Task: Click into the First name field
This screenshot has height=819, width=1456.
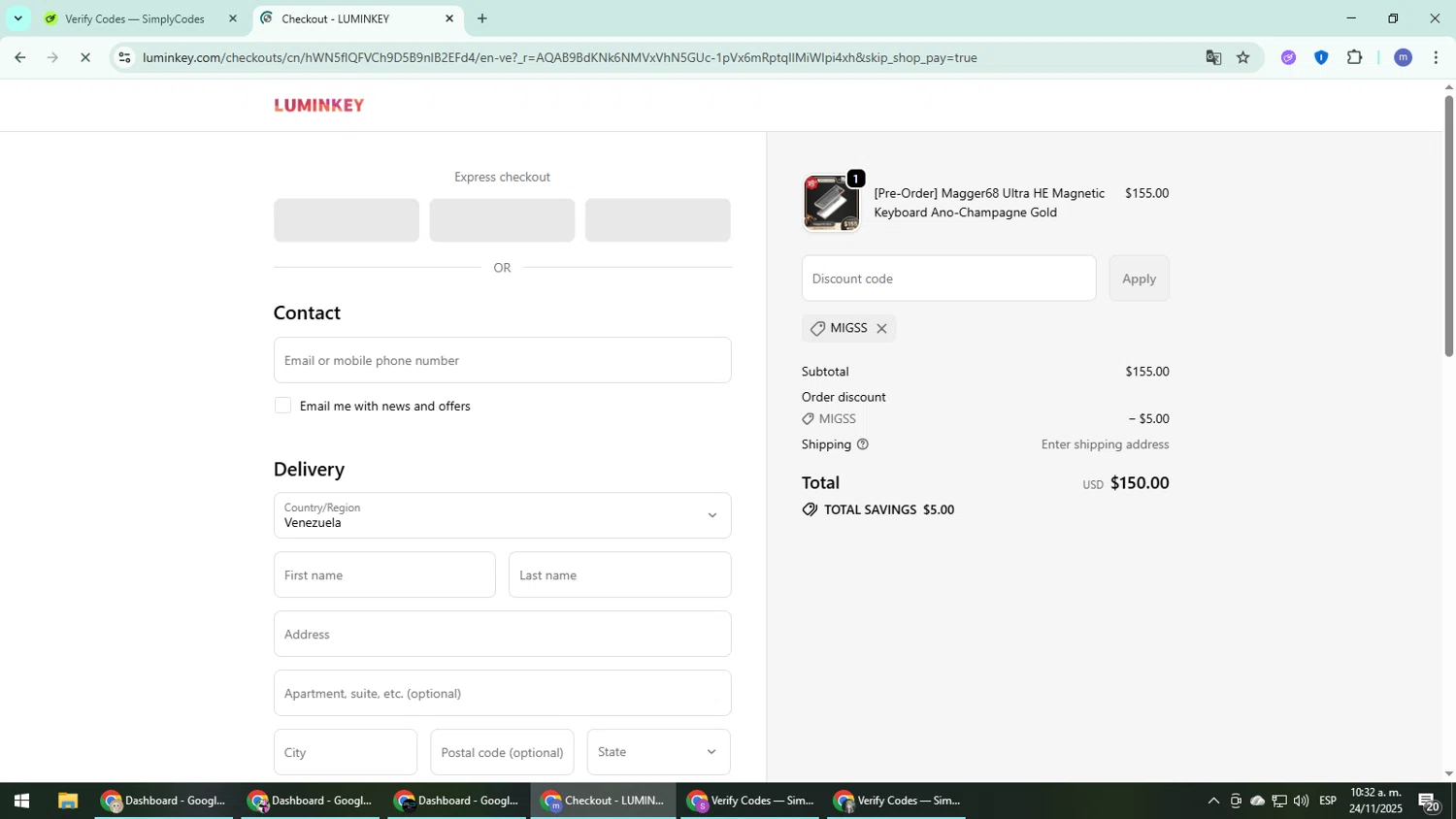Action: pyautogui.click(x=384, y=574)
